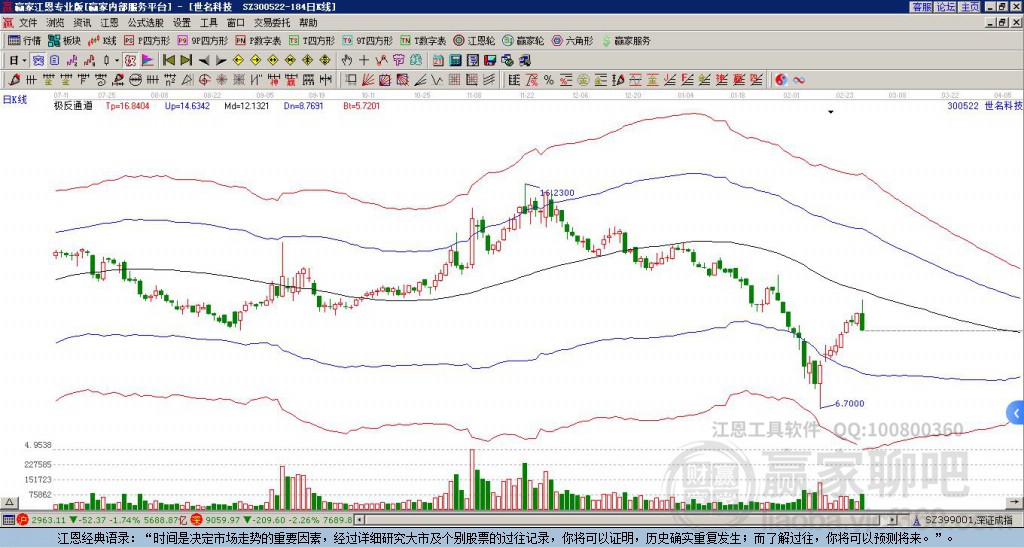Open the 交易委托 menu
1024x548 pixels.
pyautogui.click(x=272, y=23)
